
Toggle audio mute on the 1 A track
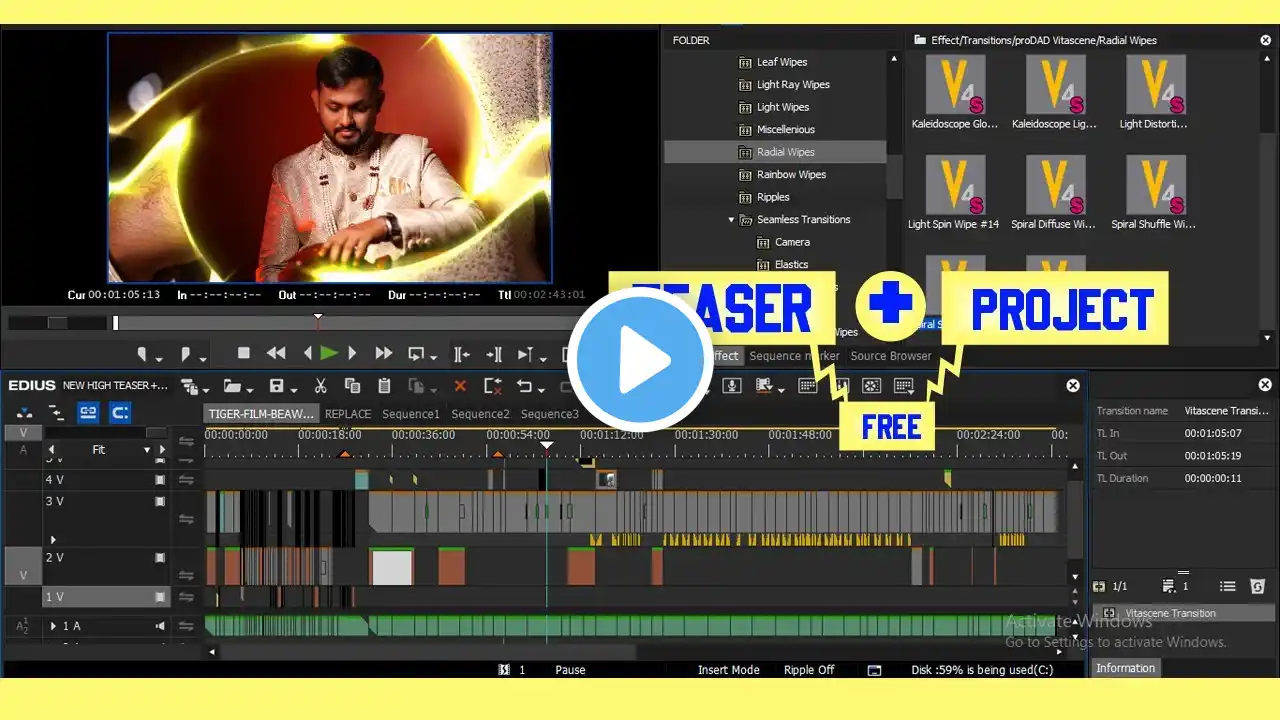point(160,626)
